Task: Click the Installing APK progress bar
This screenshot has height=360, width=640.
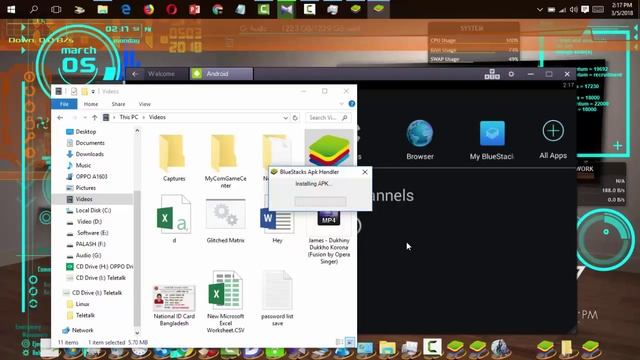Action: pyautogui.click(x=320, y=201)
